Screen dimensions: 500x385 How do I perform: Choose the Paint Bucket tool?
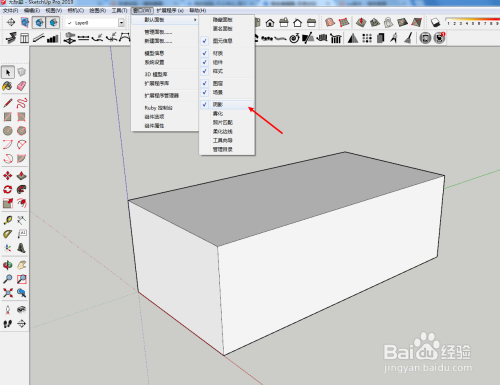(7, 86)
